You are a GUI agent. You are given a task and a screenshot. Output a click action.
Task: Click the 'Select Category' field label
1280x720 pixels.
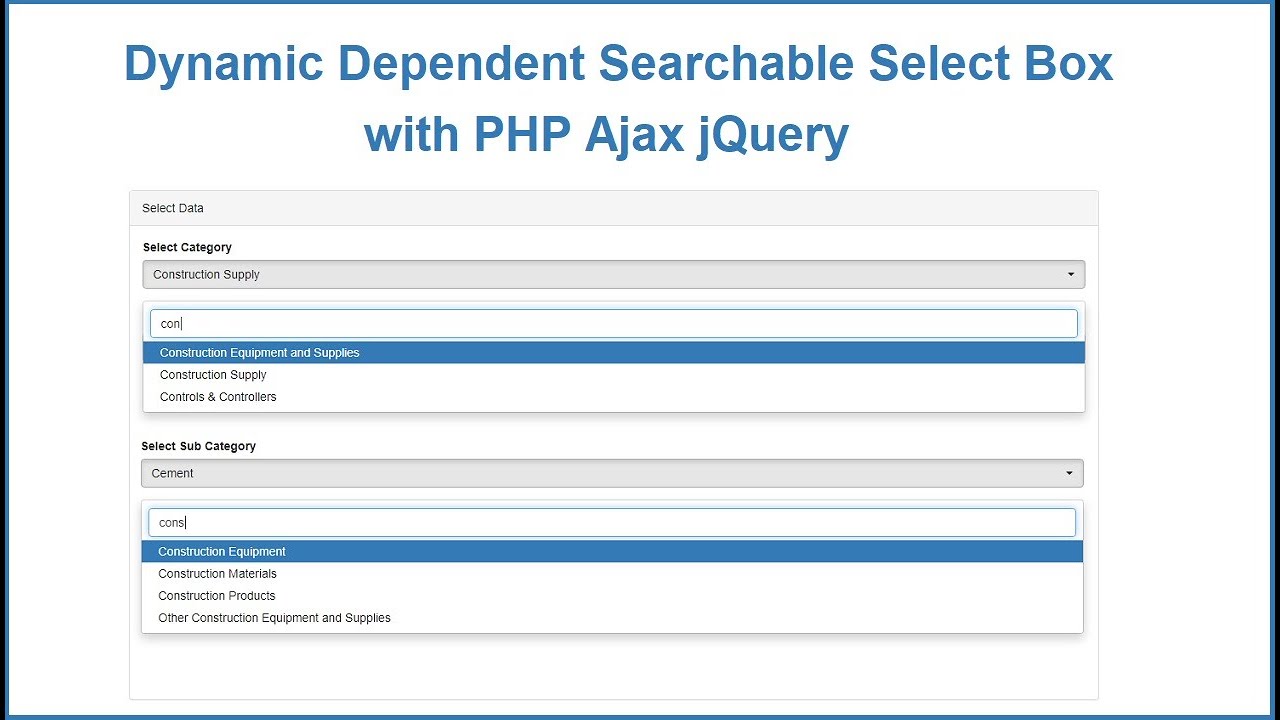pyautogui.click(x=187, y=247)
